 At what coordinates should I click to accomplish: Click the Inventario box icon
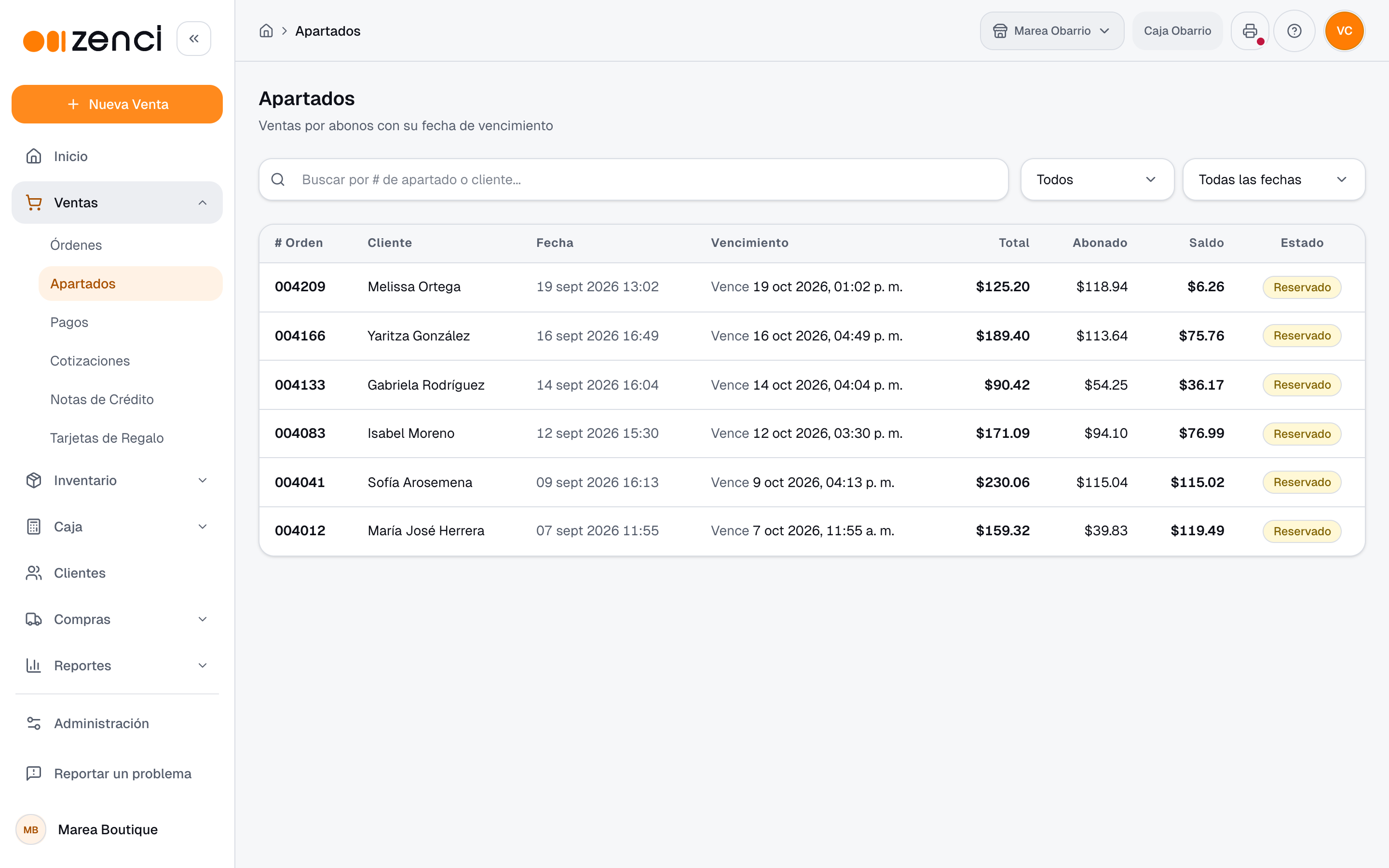[34, 480]
